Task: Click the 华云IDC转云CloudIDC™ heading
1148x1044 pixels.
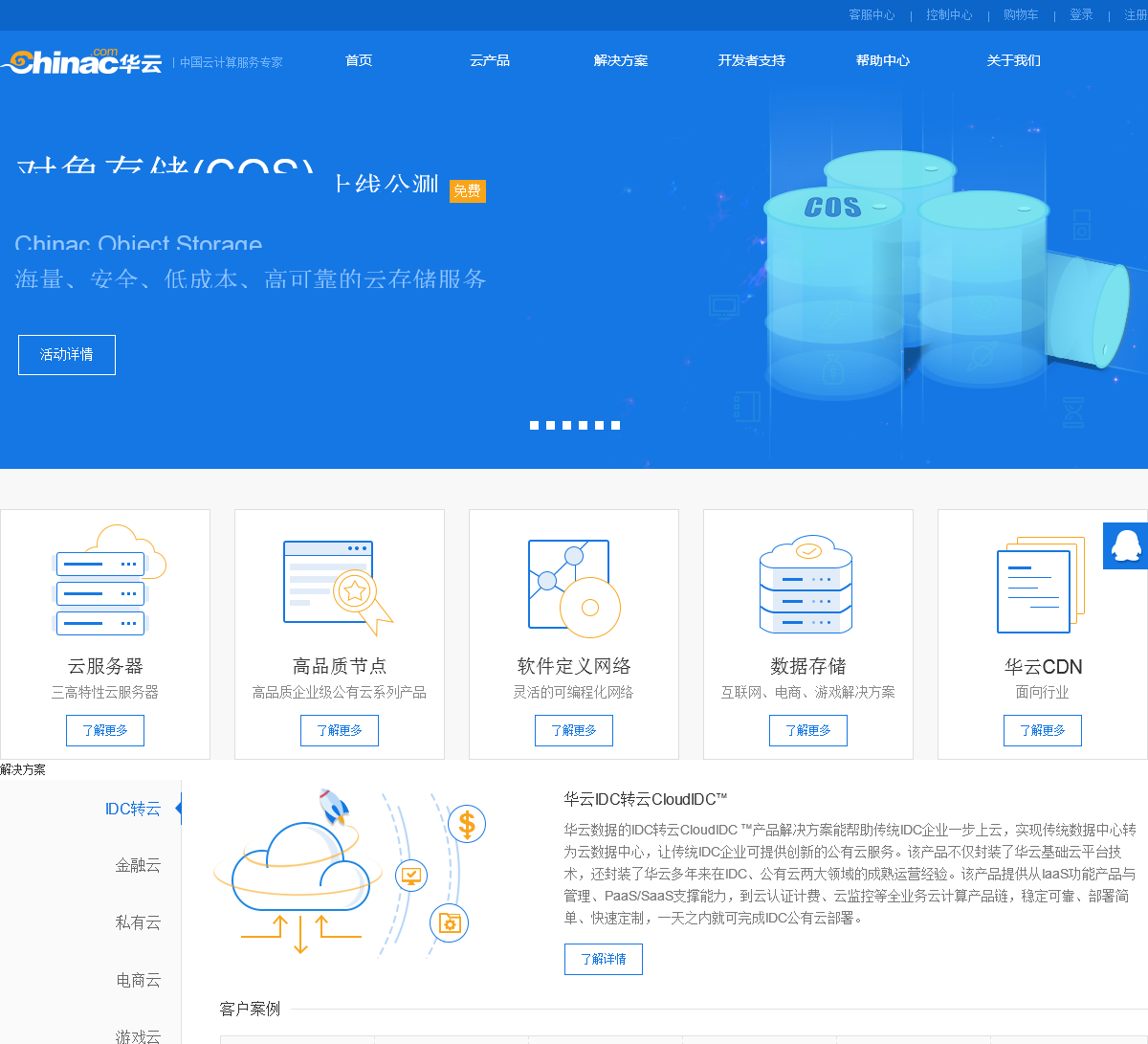Action: pos(646,799)
